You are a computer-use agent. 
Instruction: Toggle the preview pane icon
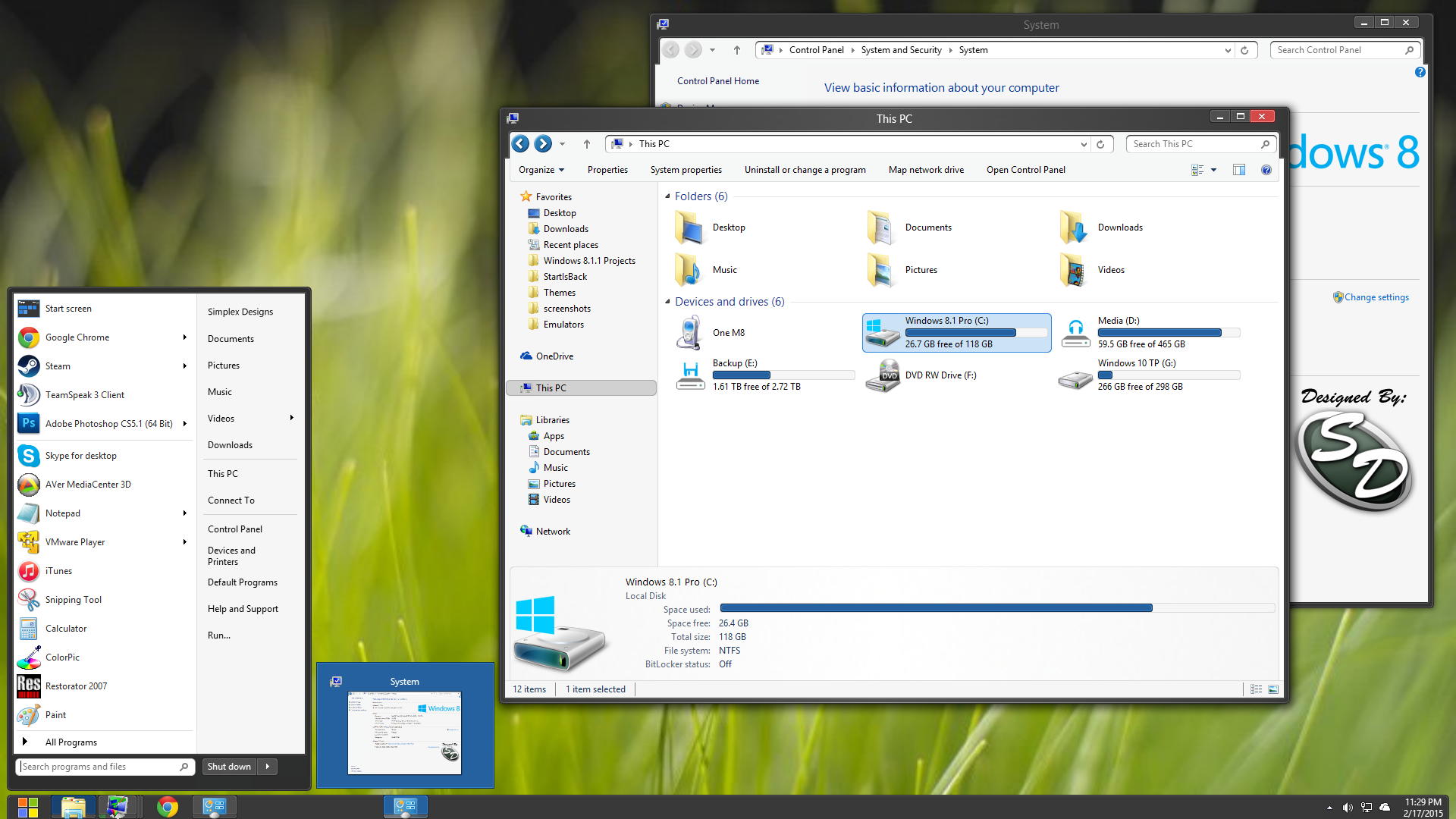click(x=1239, y=170)
